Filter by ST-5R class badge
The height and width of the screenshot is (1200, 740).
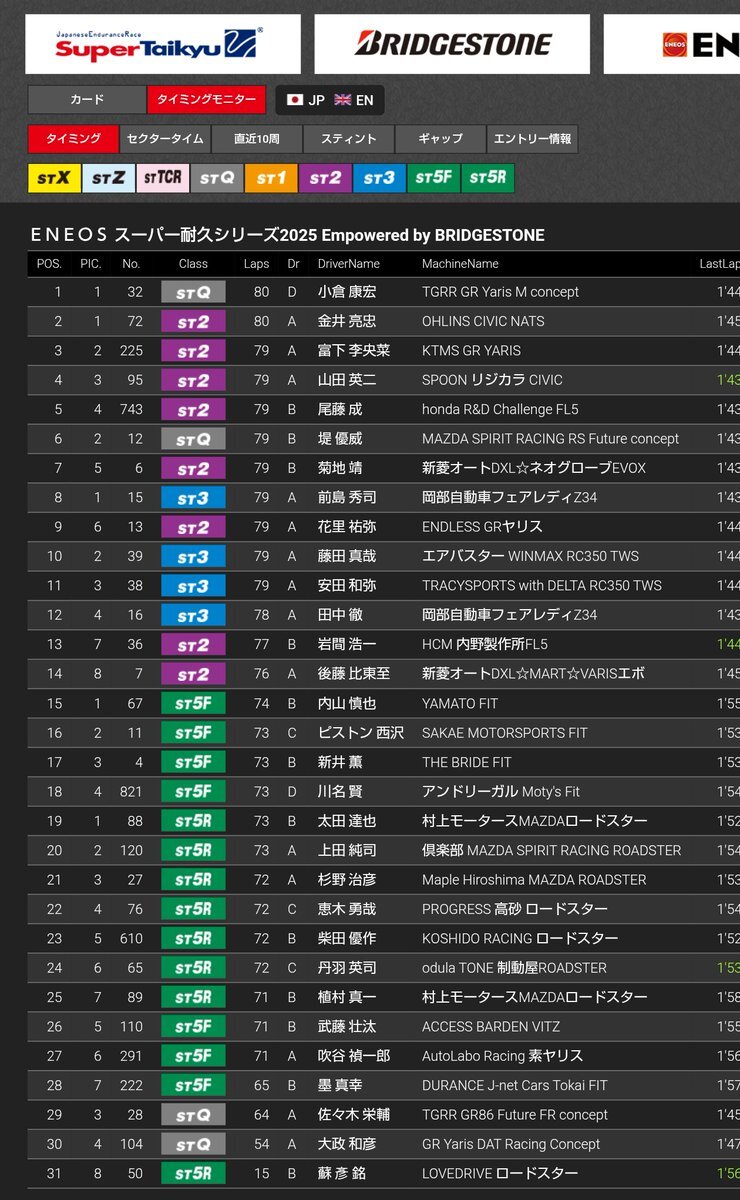coord(487,178)
